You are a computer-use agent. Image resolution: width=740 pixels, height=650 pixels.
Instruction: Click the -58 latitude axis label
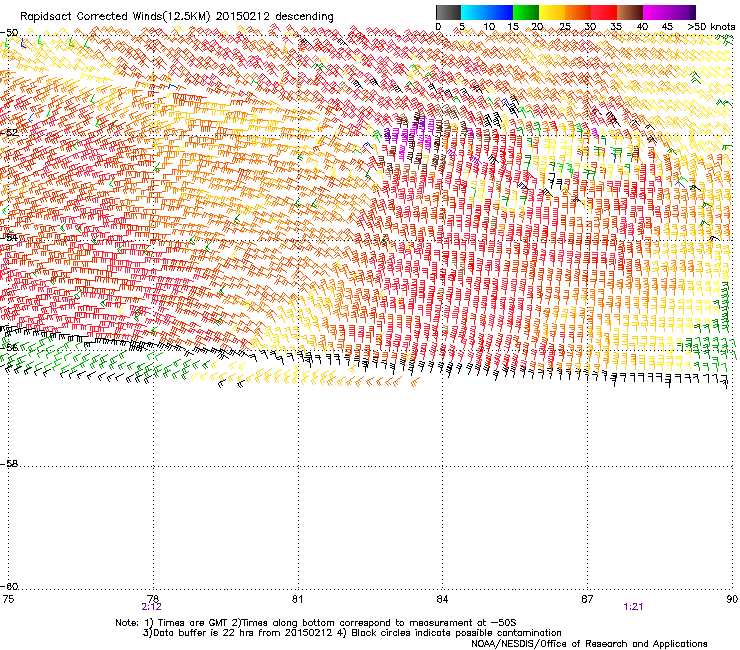(9, 464)
